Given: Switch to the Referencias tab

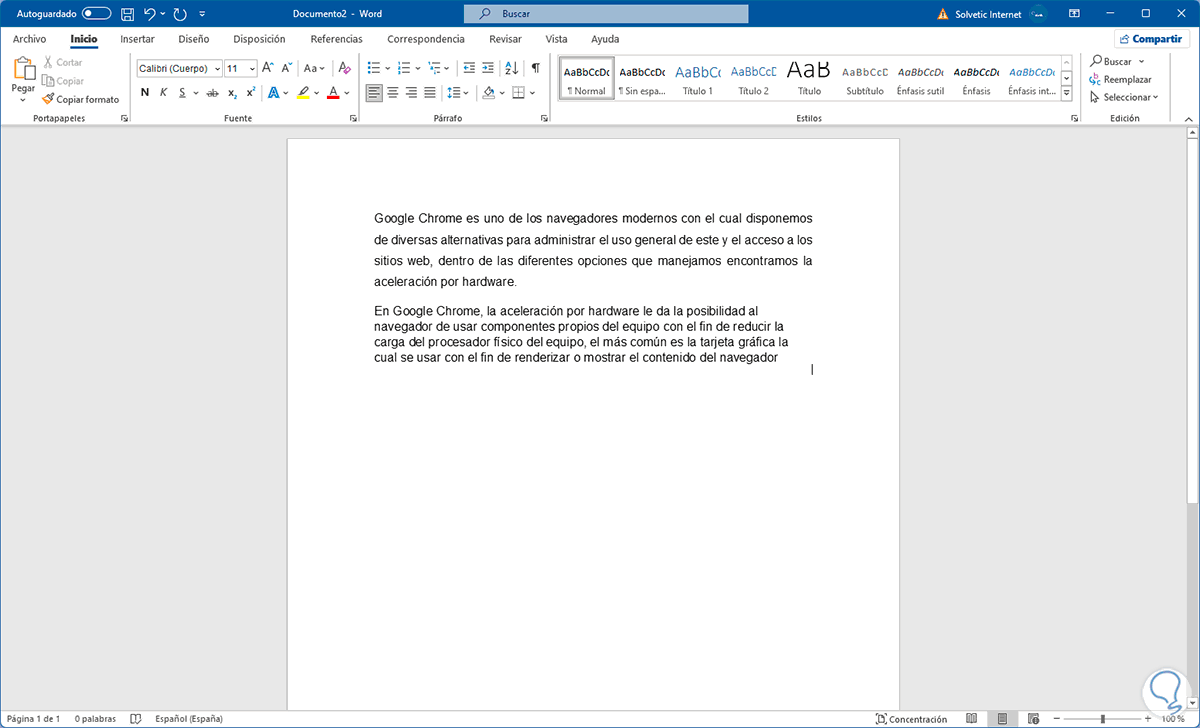Looking at the screenshot, I should (x=336, y=39).
